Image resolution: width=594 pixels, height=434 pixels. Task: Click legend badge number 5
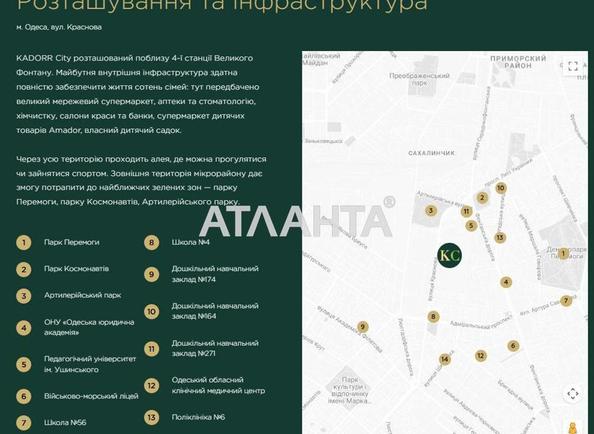[x=23, y=364]
